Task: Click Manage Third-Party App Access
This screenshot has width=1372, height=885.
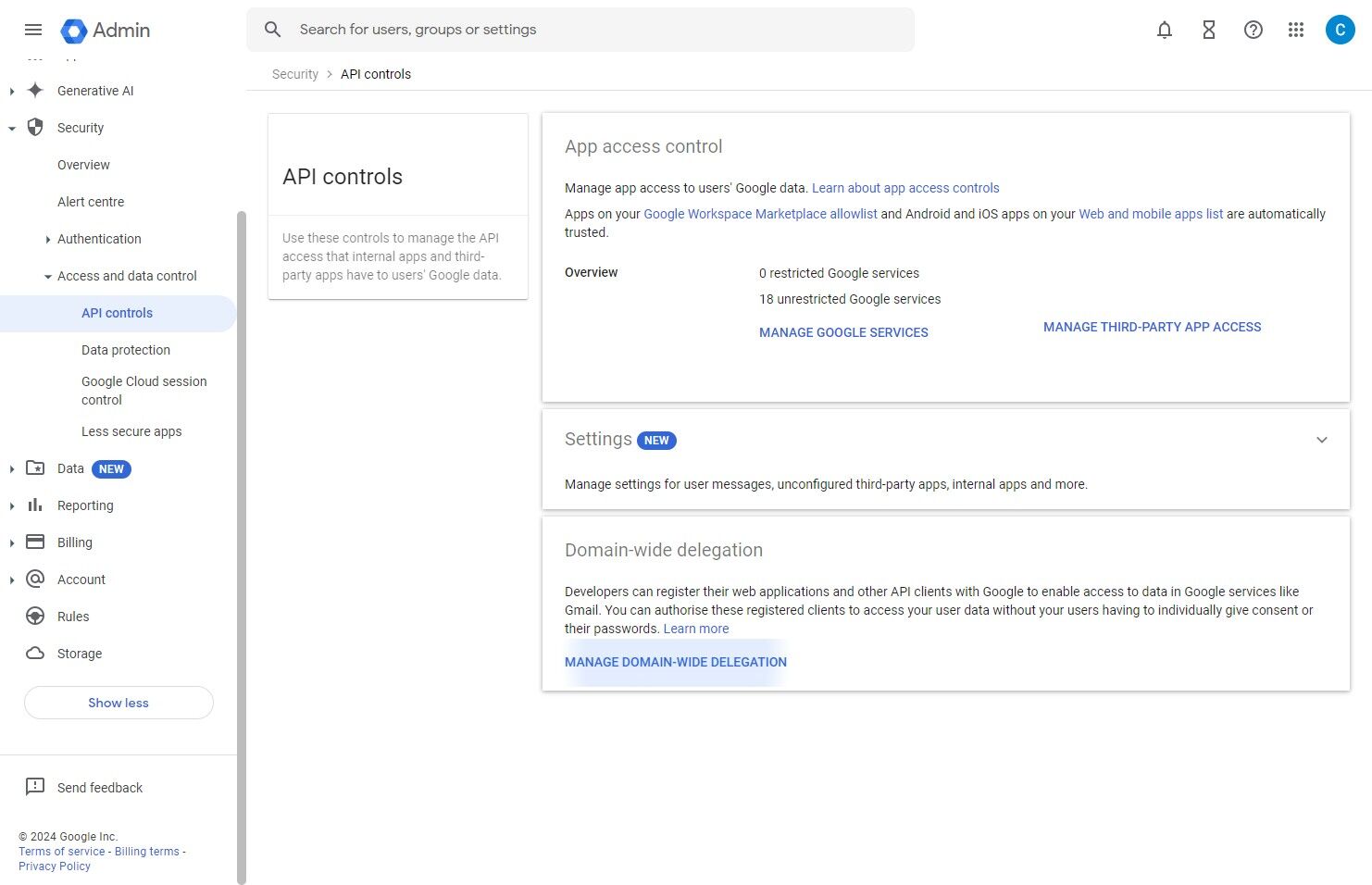Action: [1152, 327]
